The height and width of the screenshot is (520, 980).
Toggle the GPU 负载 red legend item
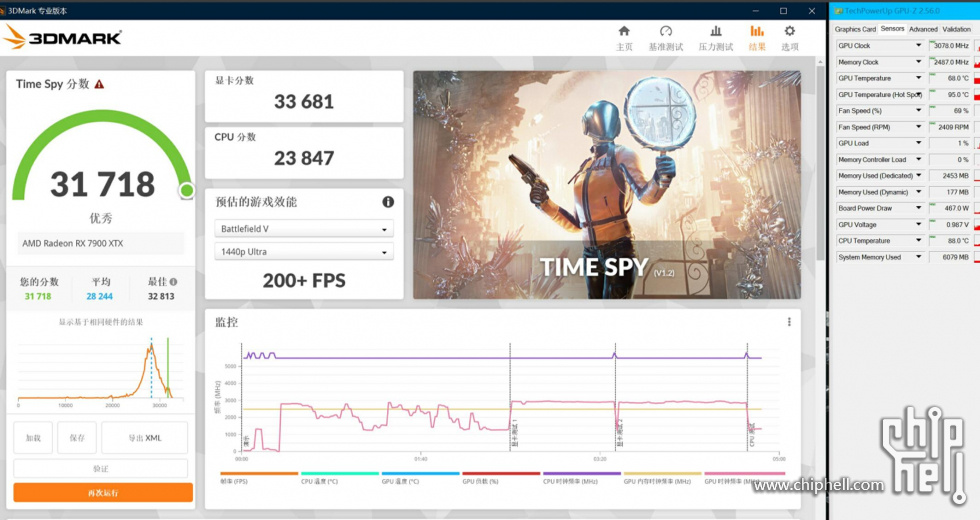pyautogui.click(x=501, y=478)
